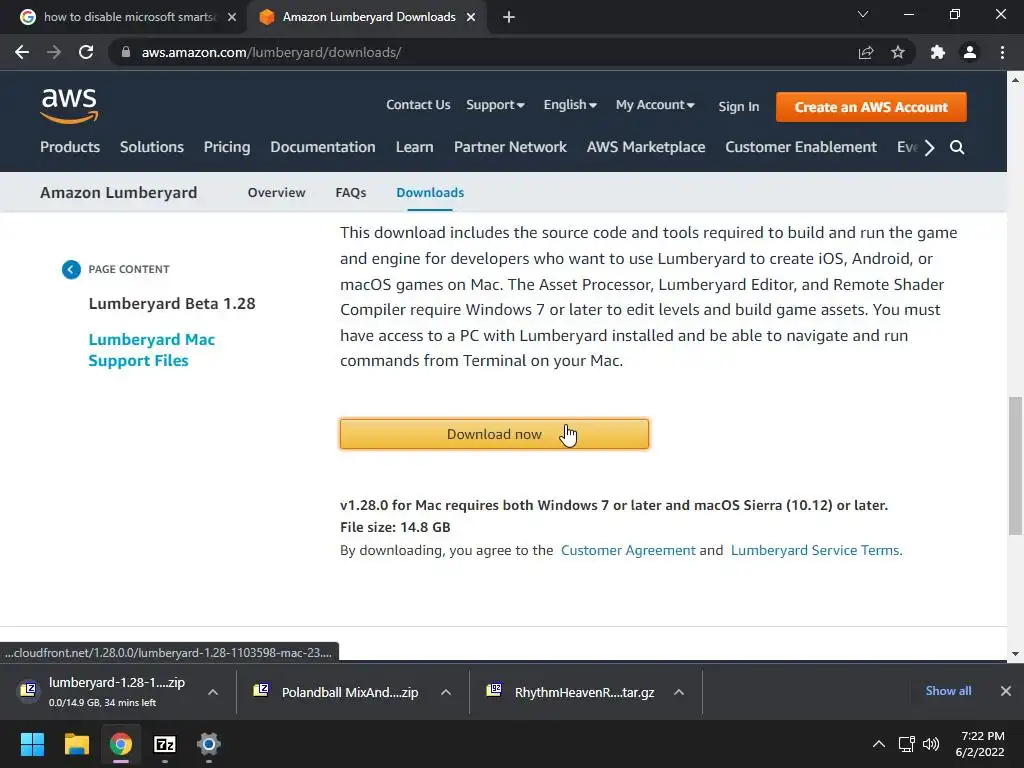
Task: Open the Polandball zip download options arrow
Action: pyautogui.click(x=446, y=692)
